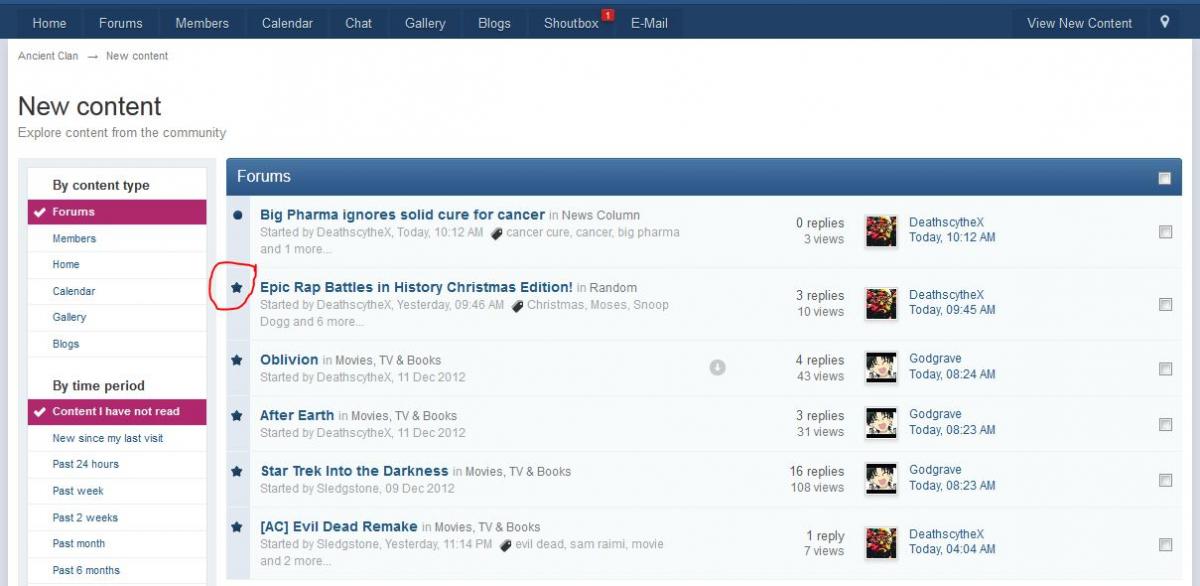Open the Random forum link
1200x586 pixels.
(x=613, y=288)
